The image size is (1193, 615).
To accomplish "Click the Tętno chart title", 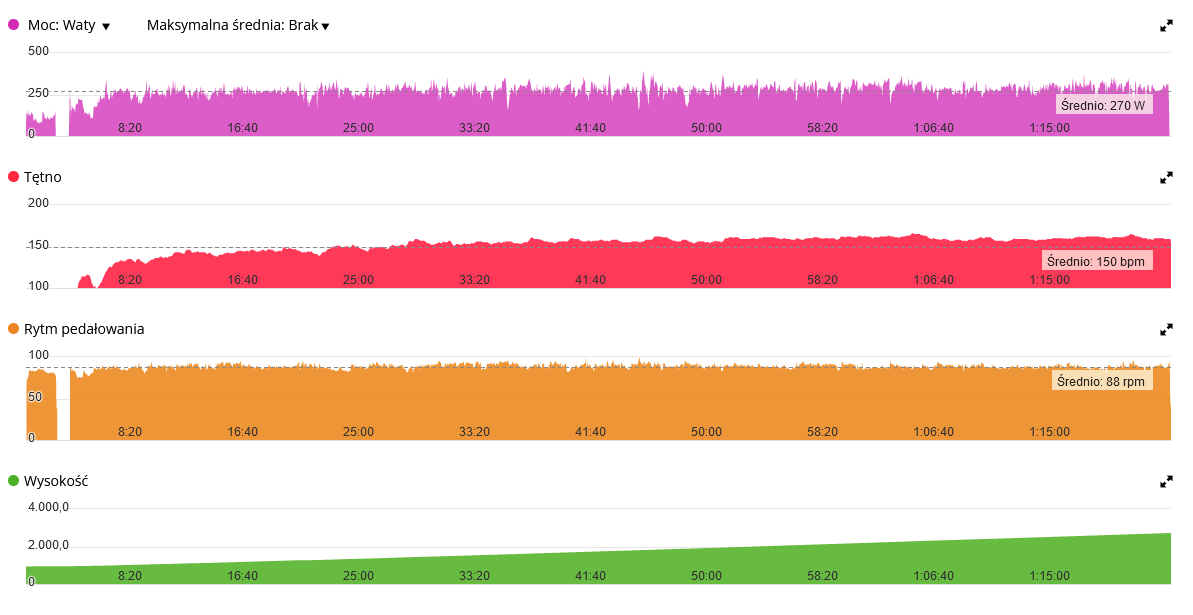I will (x=43, y=177).
